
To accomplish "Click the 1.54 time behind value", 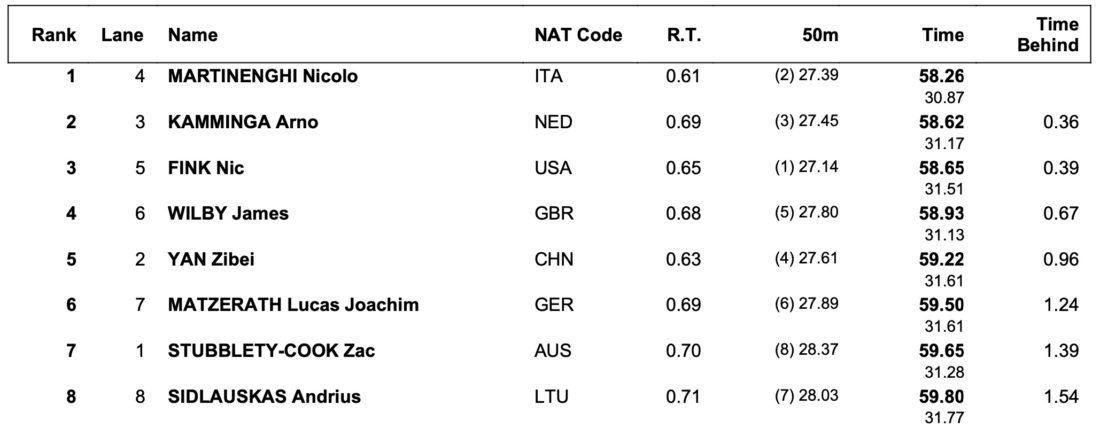I will point(1060,397).
